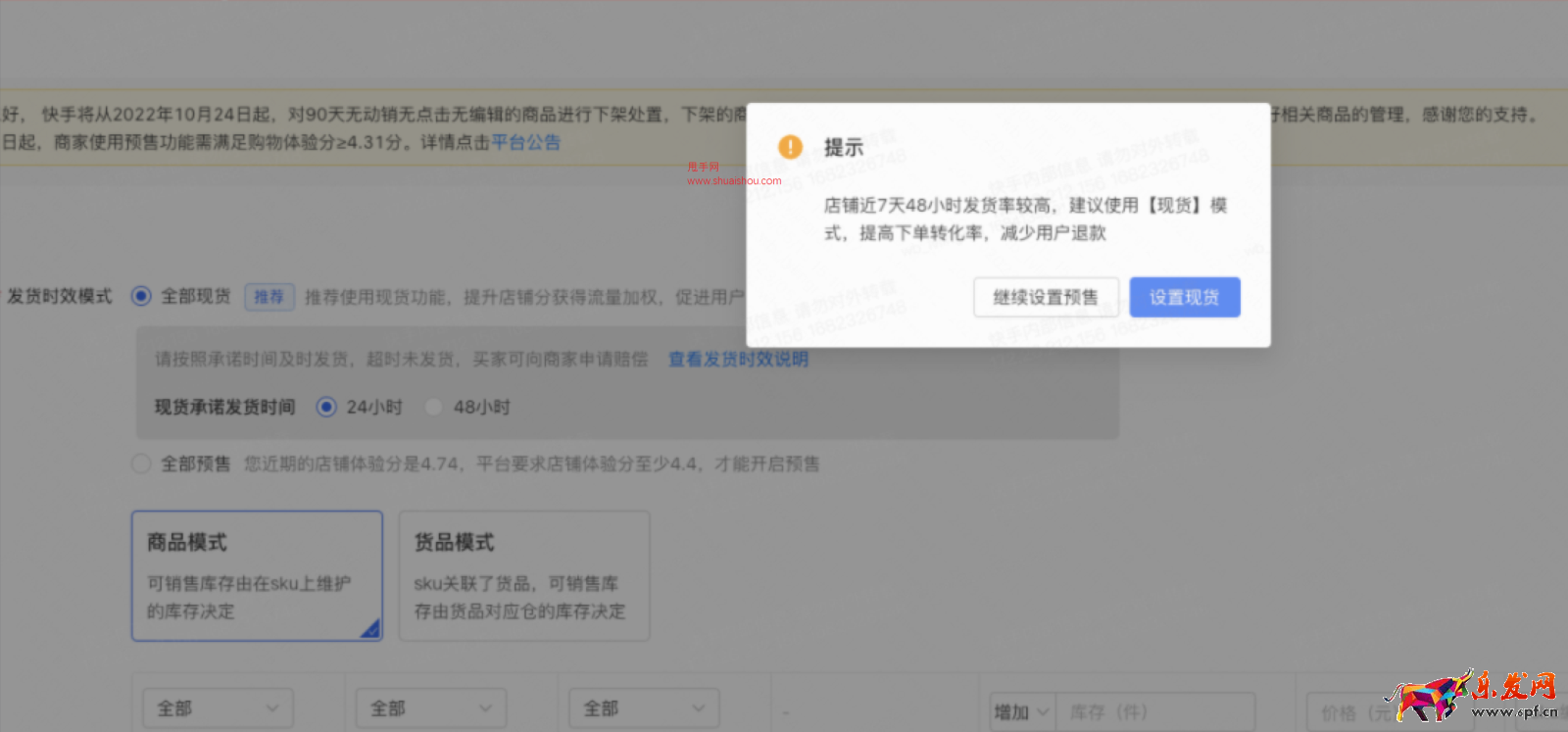This screenshot has height=732, width=1568.
Task: Open the first 全部 dropdown
Action: [x=219, y=708]
